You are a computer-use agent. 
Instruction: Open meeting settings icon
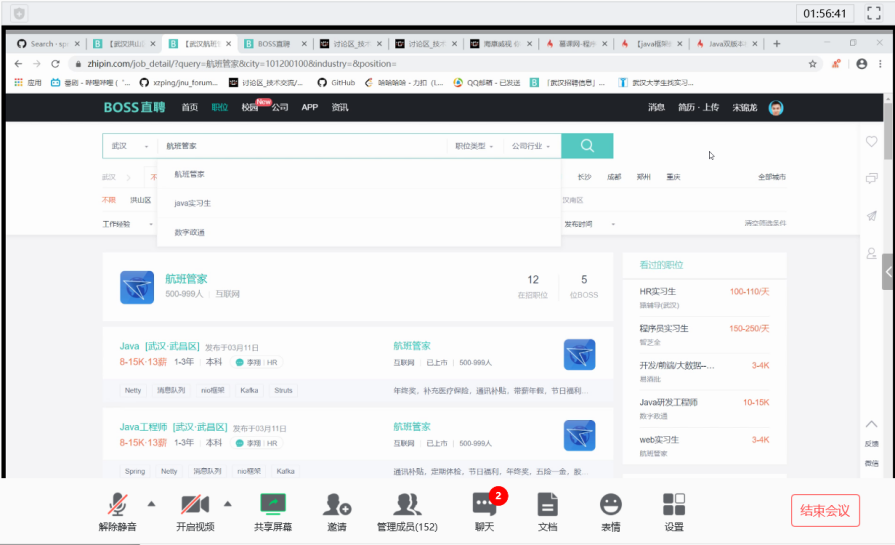click(674, 512)
